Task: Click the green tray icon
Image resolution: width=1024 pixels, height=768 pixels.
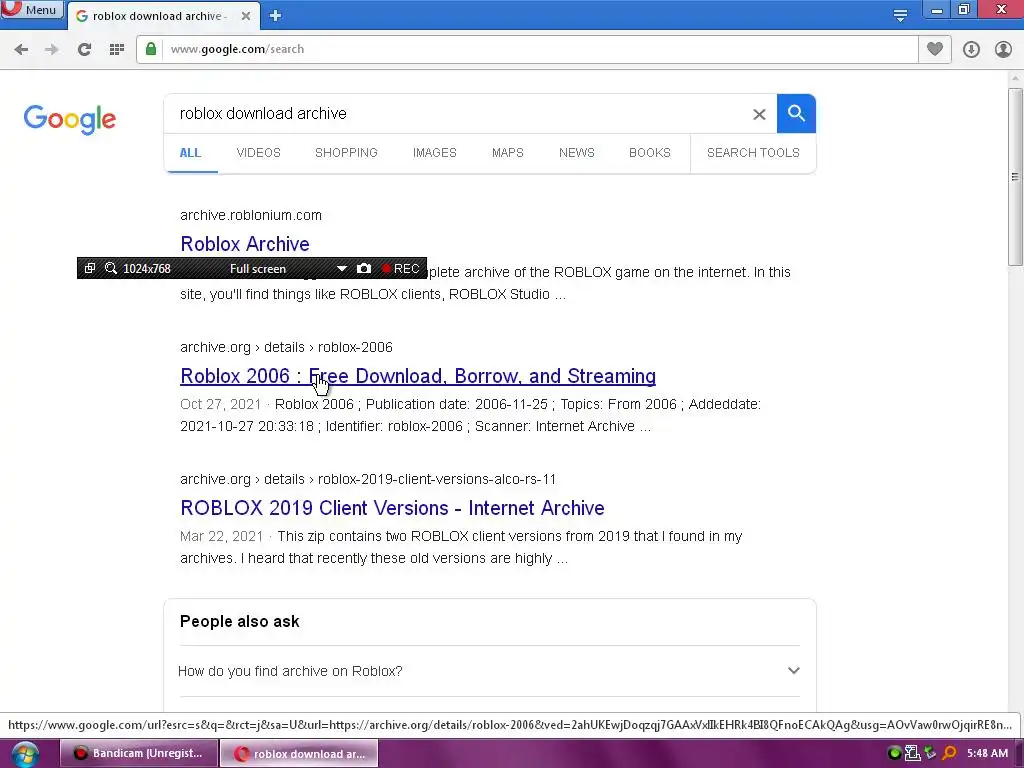Action: click(894, 753)
